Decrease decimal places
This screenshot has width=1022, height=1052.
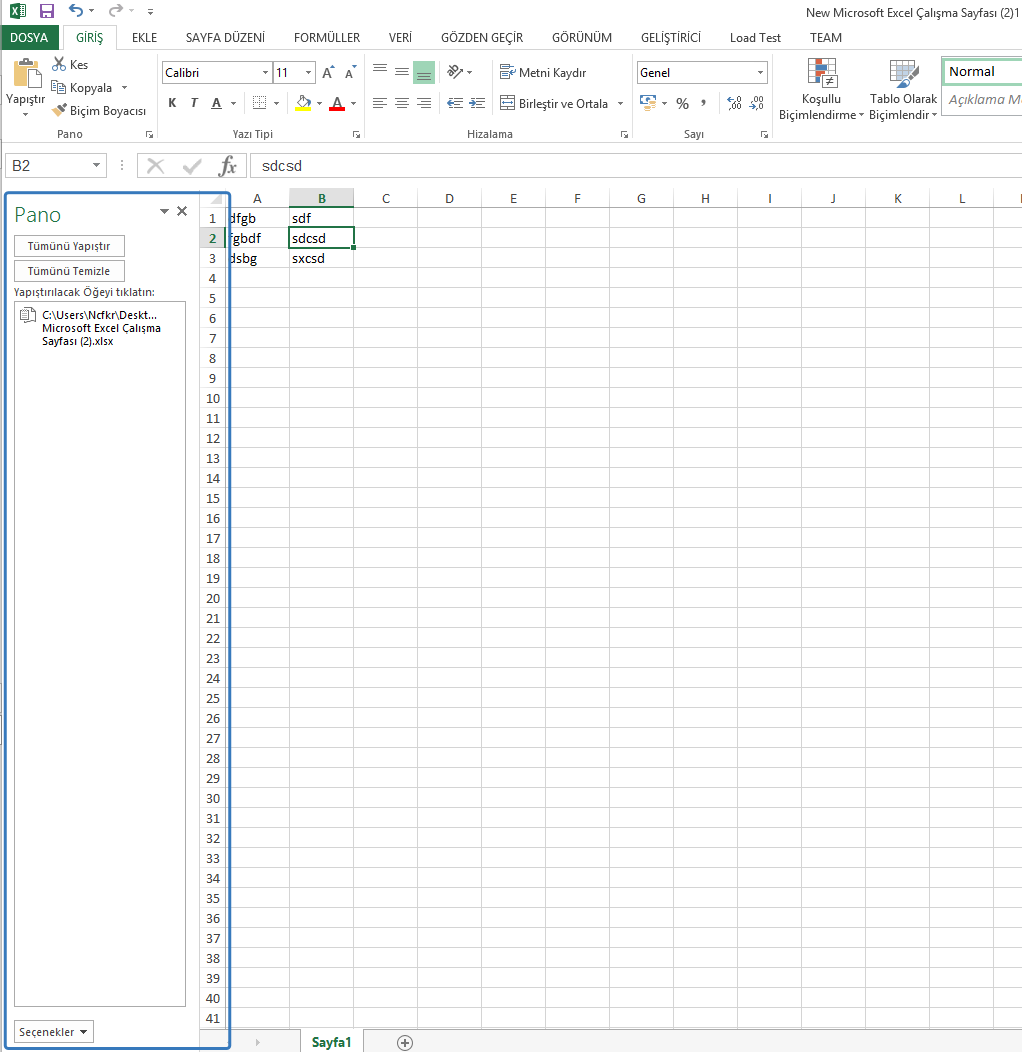pyautogui.click(x=757, y=103)
